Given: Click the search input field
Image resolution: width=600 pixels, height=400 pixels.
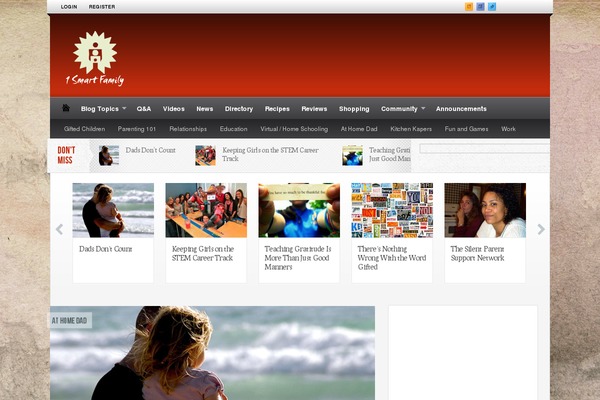Looking at the screenshot, I should point(484,149).
